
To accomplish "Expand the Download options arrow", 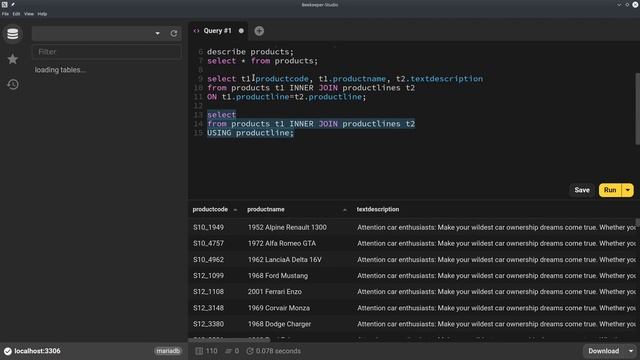I will 631,351.
